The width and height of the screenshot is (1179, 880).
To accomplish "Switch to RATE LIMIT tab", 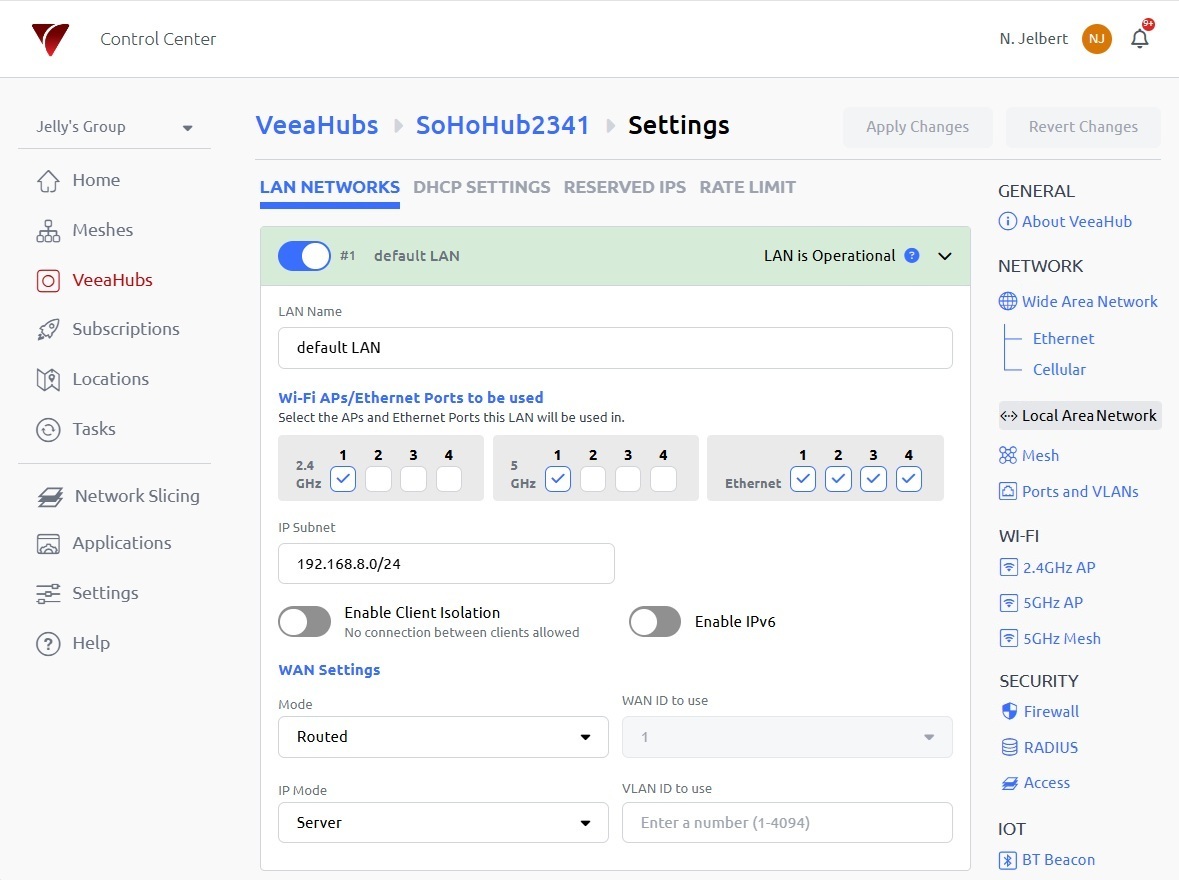I will pos(747,187).
